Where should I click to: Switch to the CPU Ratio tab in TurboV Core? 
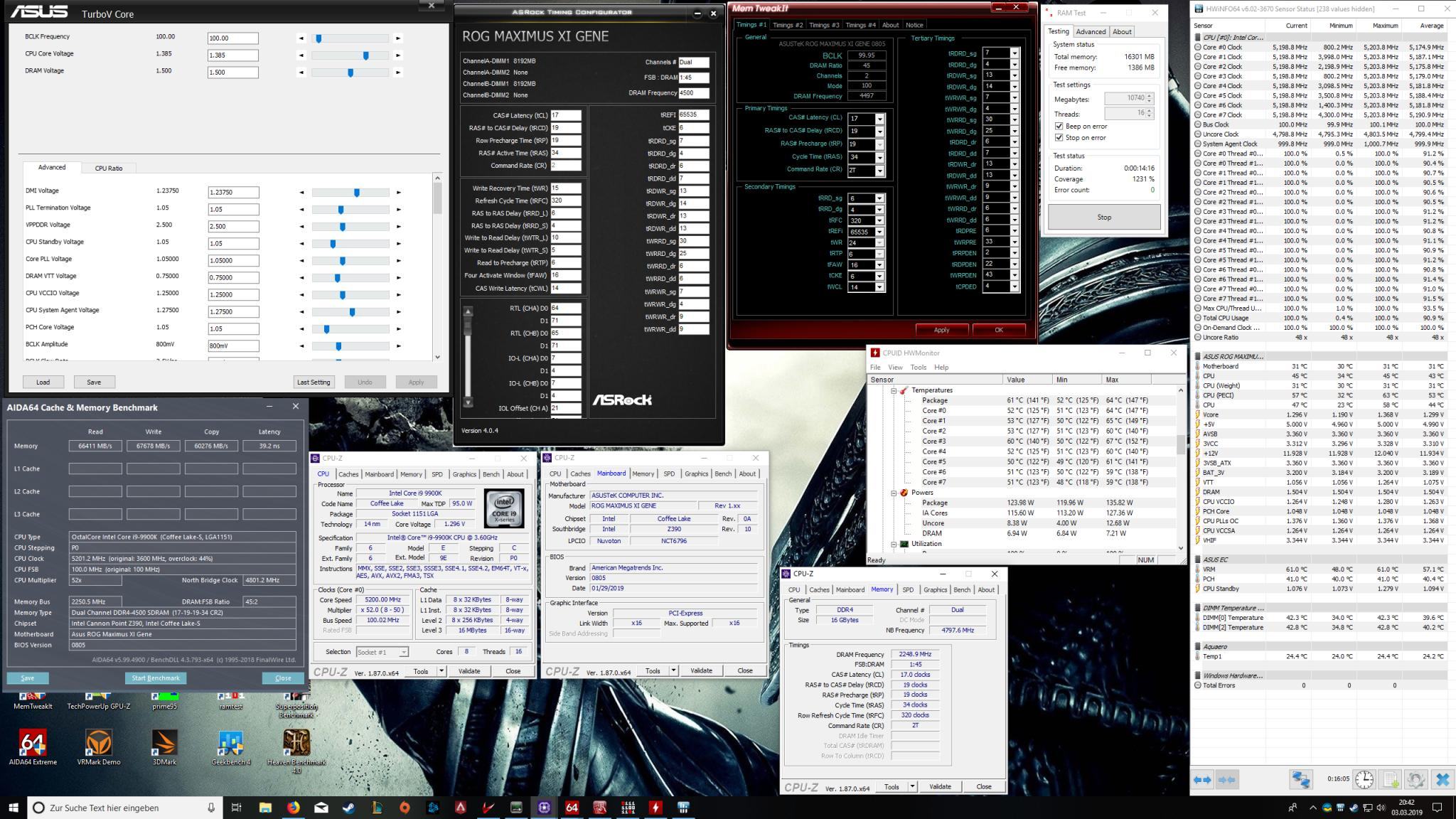tap(109, 168)
